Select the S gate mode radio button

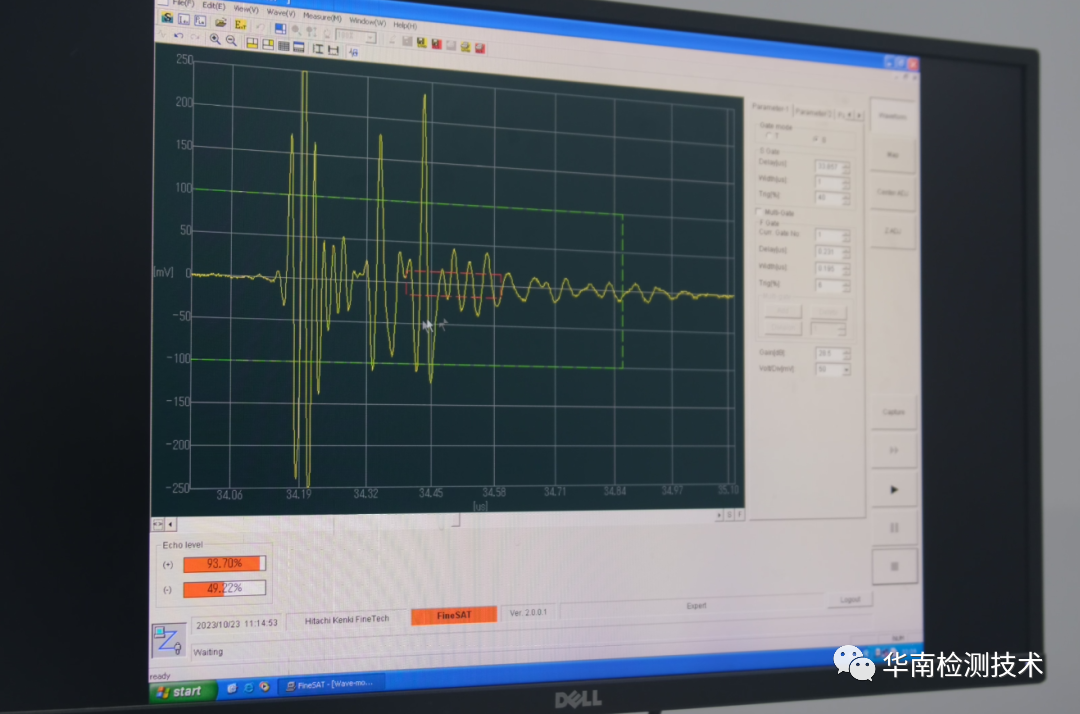[x=814, y=138]
